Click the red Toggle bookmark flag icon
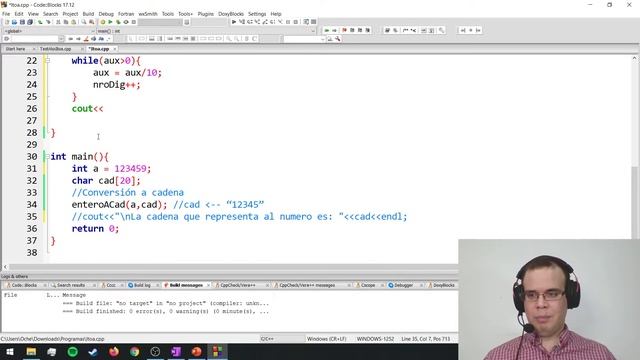The height and width of the screenshot is (360, 640). pyautogui.click(x=344, y=30)
